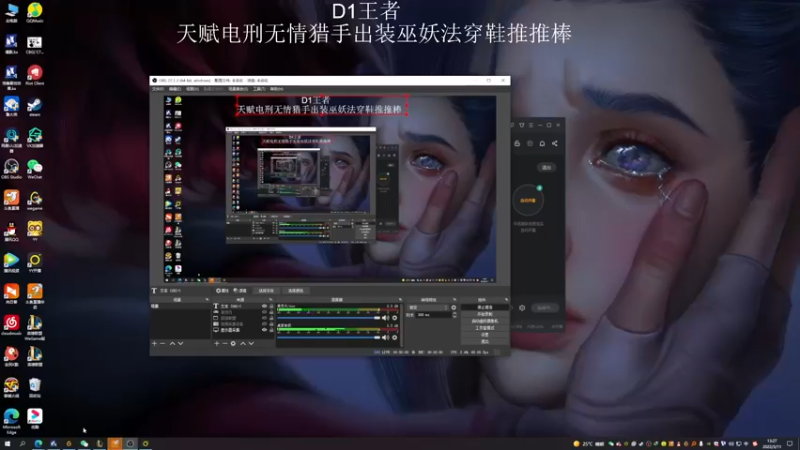Toggle eye of the game capture source row
The image size is (800, 450).
(264, 312)
